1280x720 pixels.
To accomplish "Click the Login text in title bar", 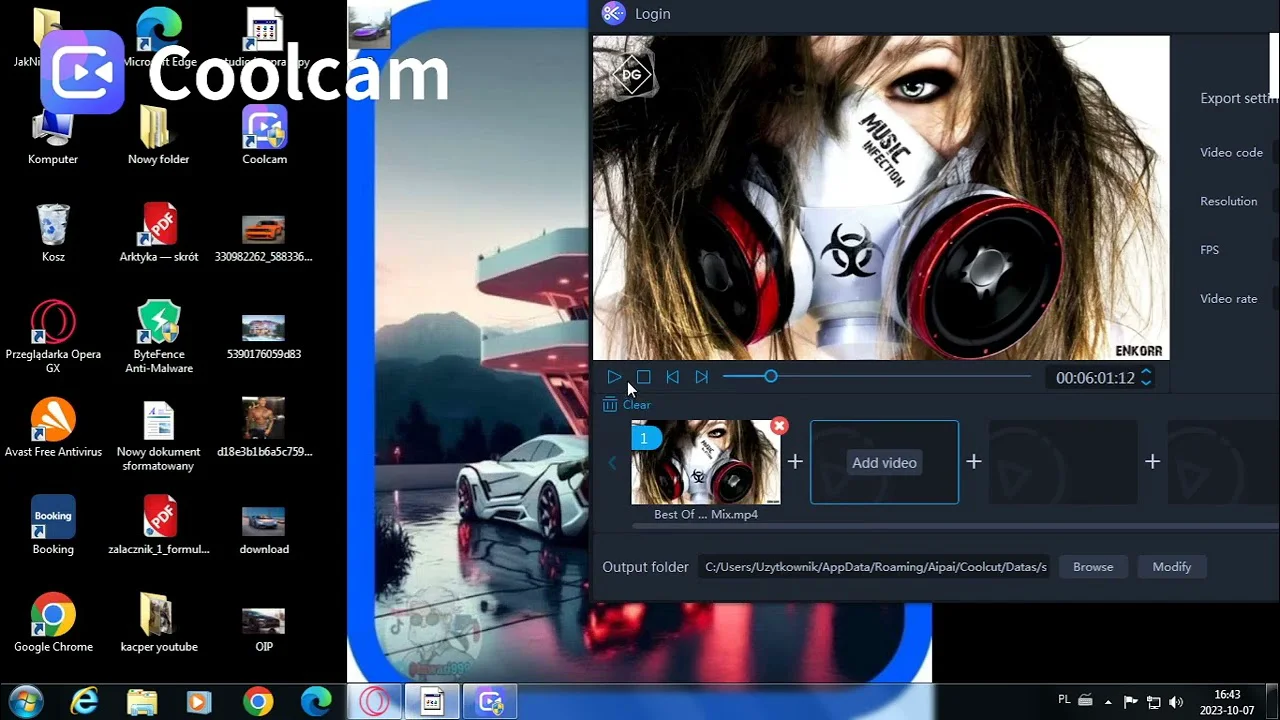I will [652, 14].
